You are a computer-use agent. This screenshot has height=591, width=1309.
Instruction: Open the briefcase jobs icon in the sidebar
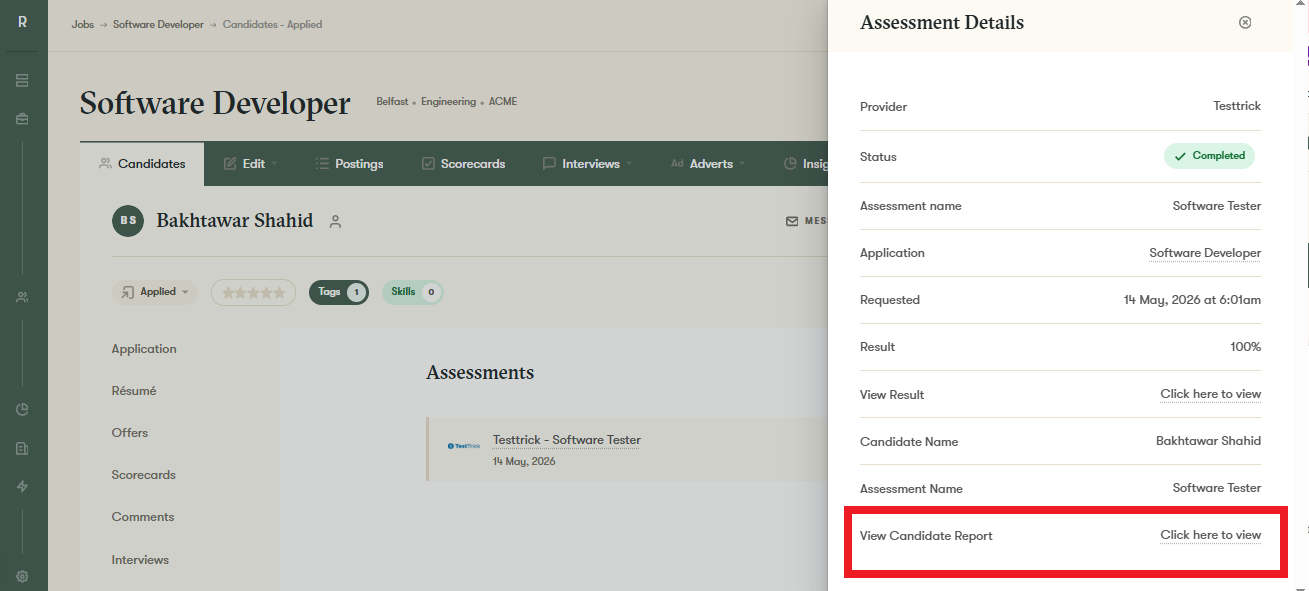pos(22,119)
